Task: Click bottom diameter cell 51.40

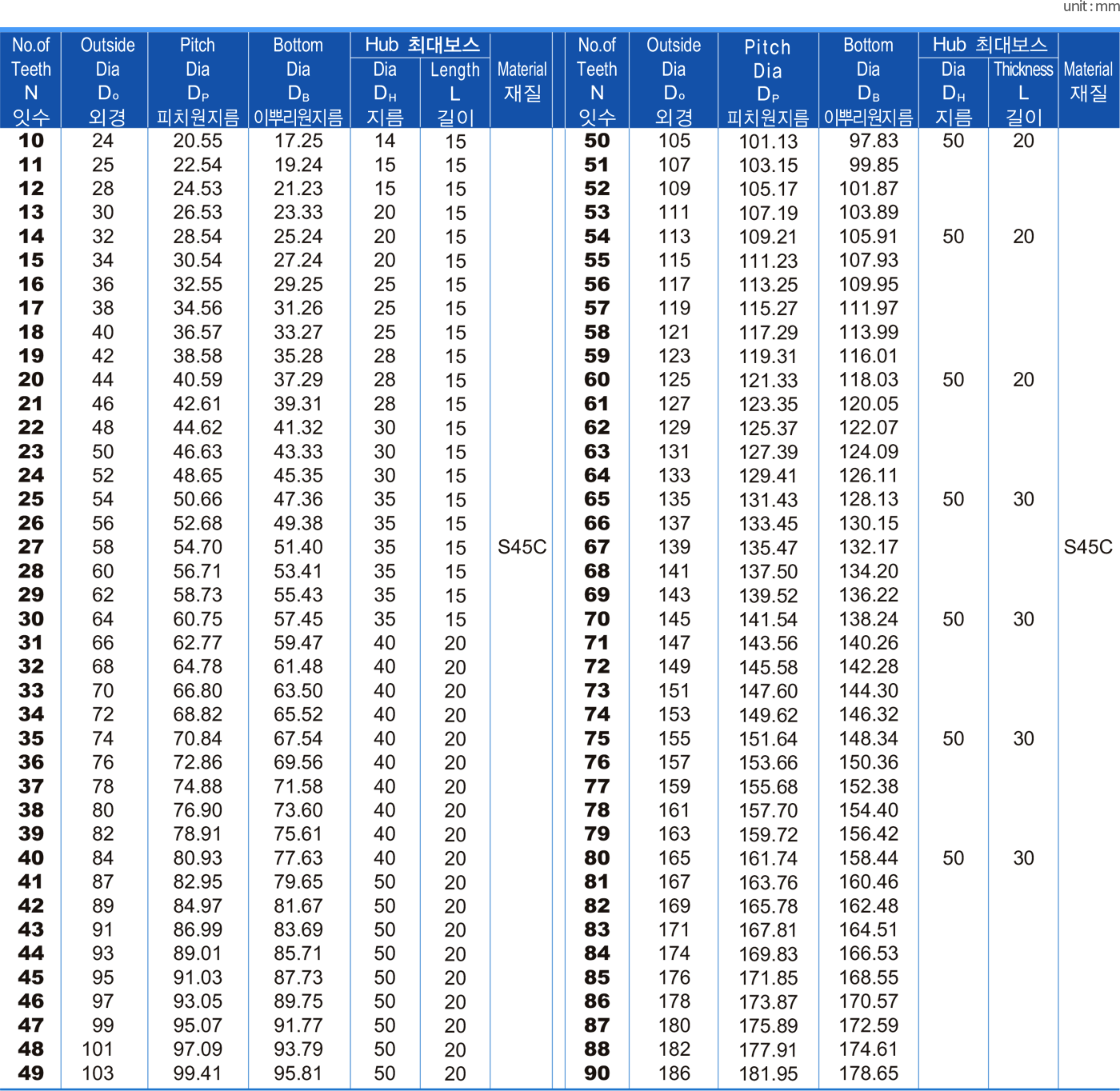Action: (x=298, y=547)
